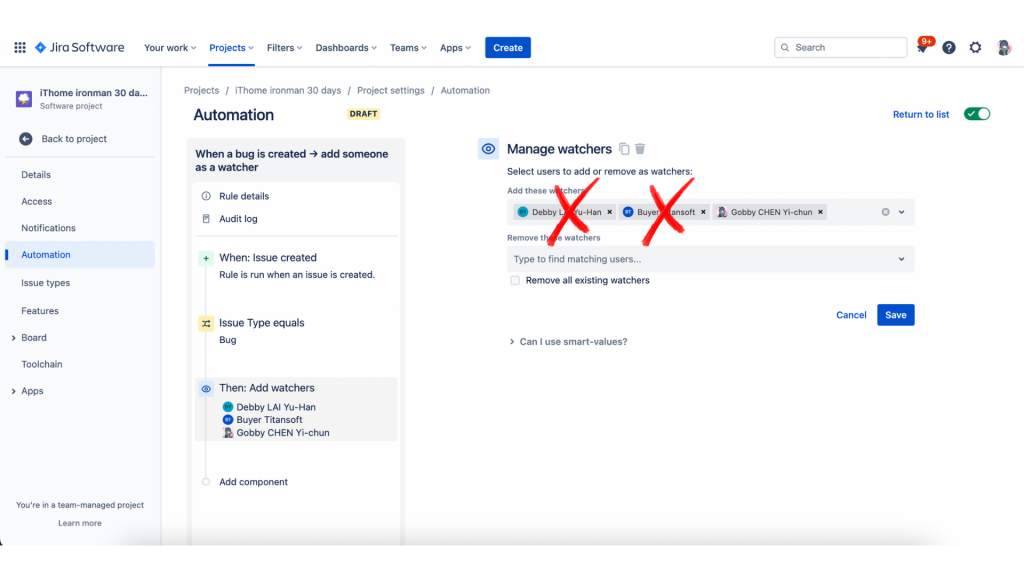Open the user profile avatar

coord(1004,48)
